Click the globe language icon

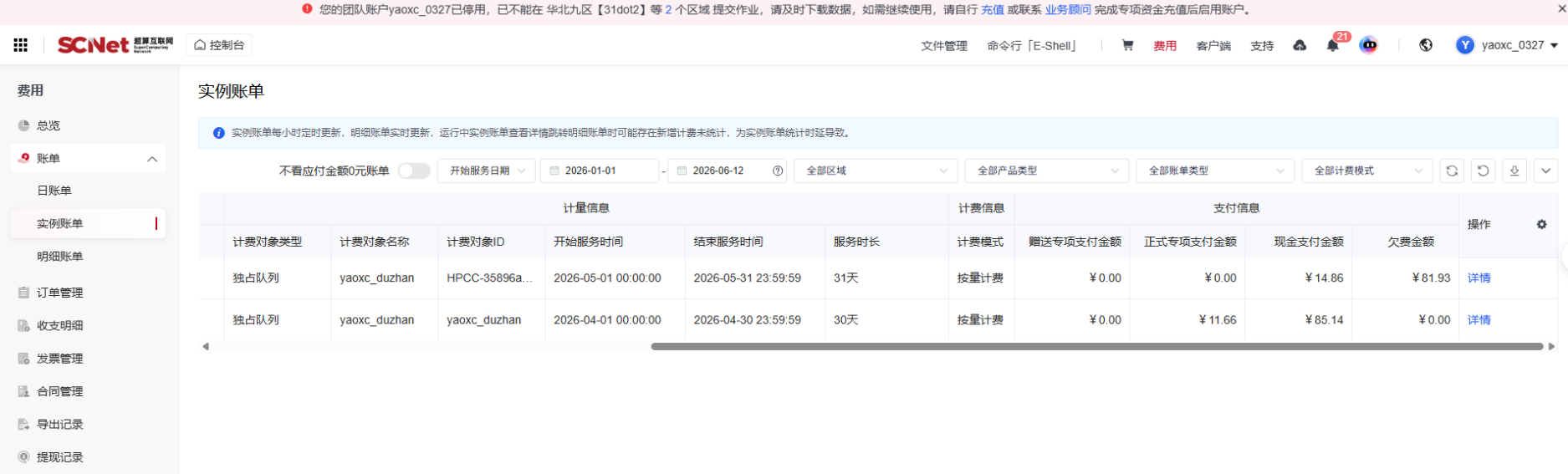[x=1426, y=45]
